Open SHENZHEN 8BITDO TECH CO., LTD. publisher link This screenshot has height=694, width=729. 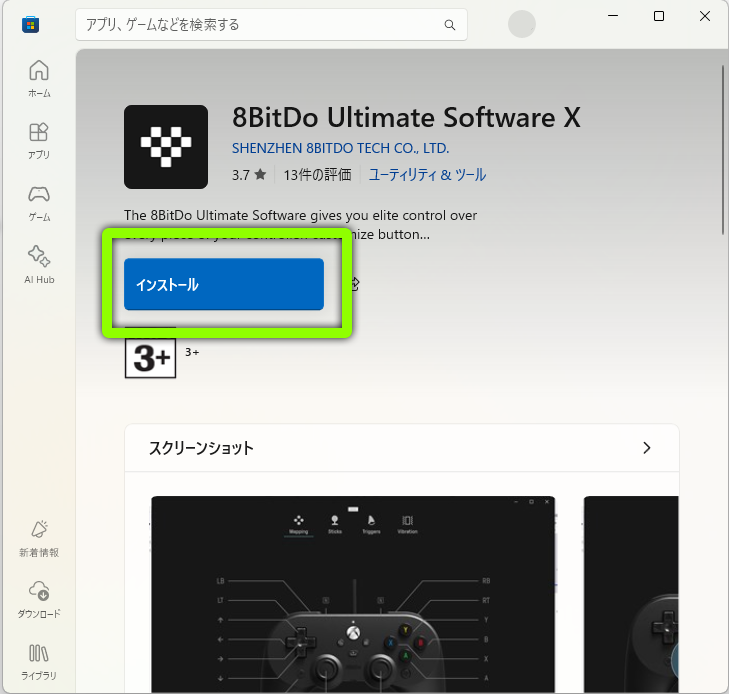coord(340,148)
